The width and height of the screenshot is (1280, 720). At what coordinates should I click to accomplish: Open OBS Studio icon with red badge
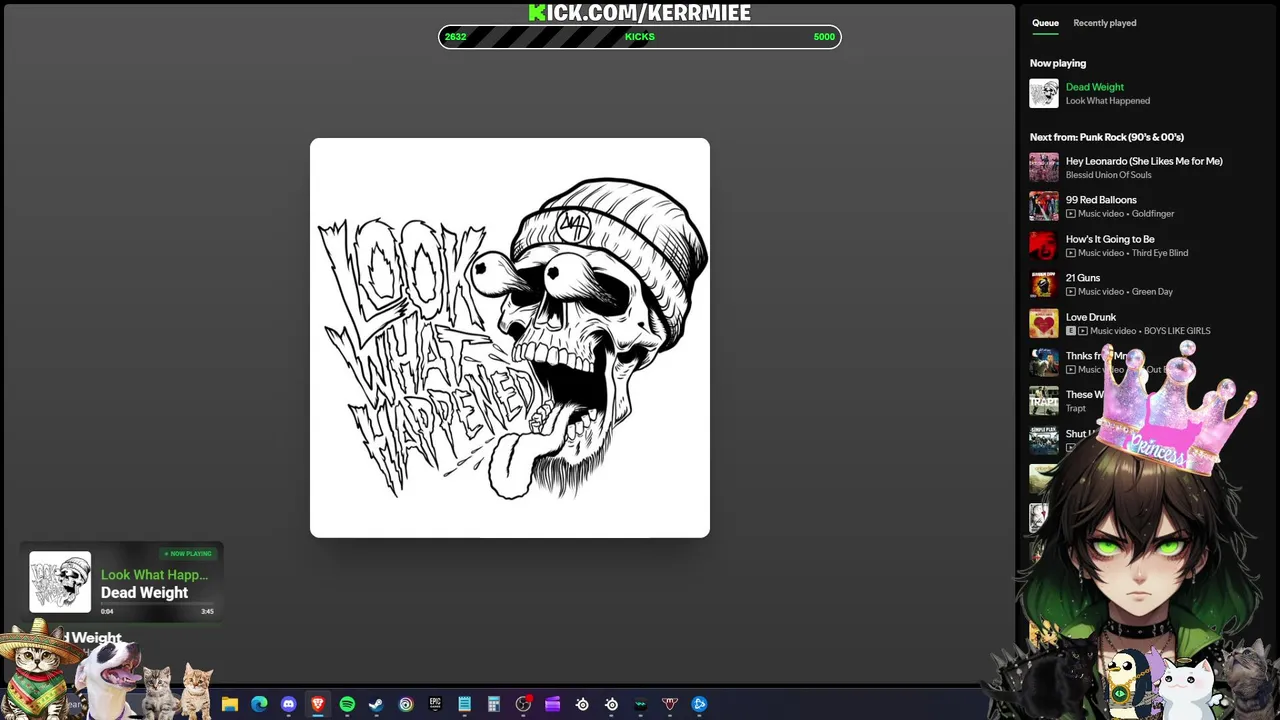click(x=523, y=704)
